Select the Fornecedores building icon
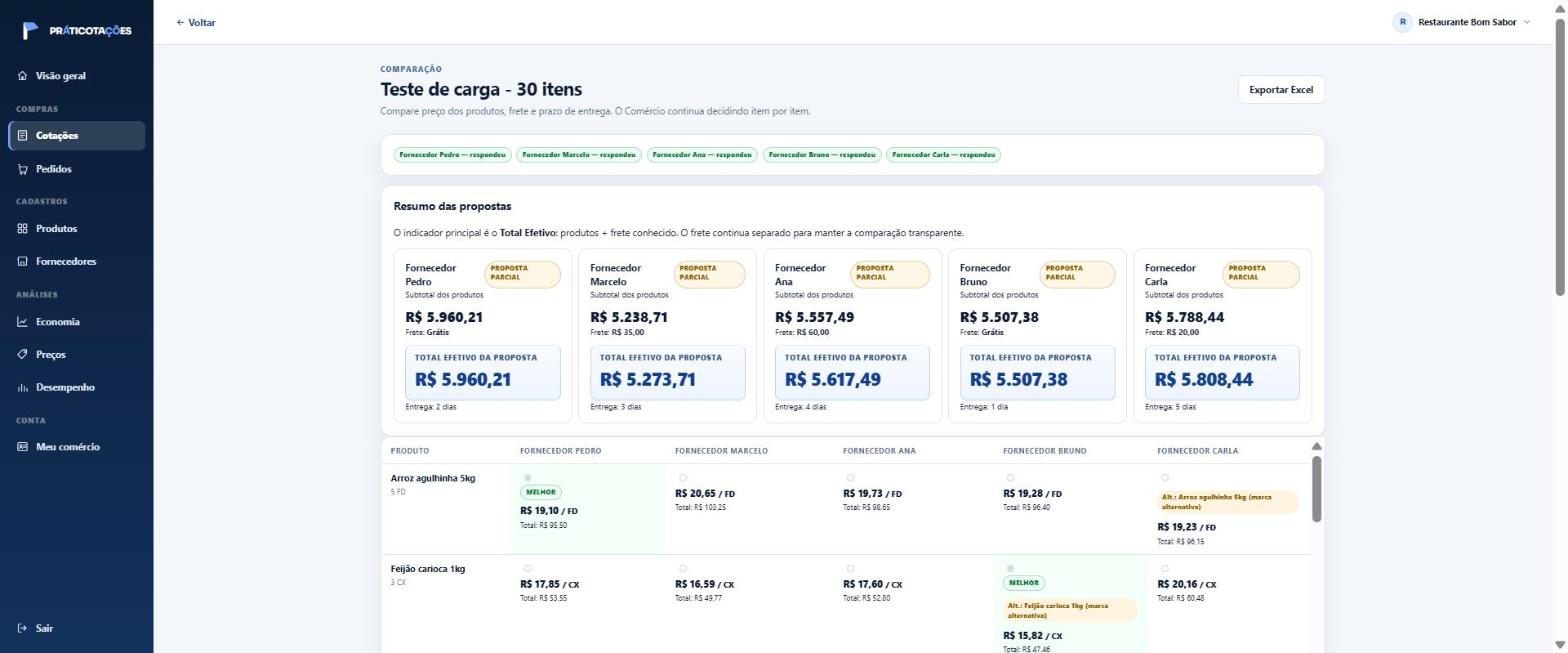This screenshot has width=1568, height=653. (22, 262)
